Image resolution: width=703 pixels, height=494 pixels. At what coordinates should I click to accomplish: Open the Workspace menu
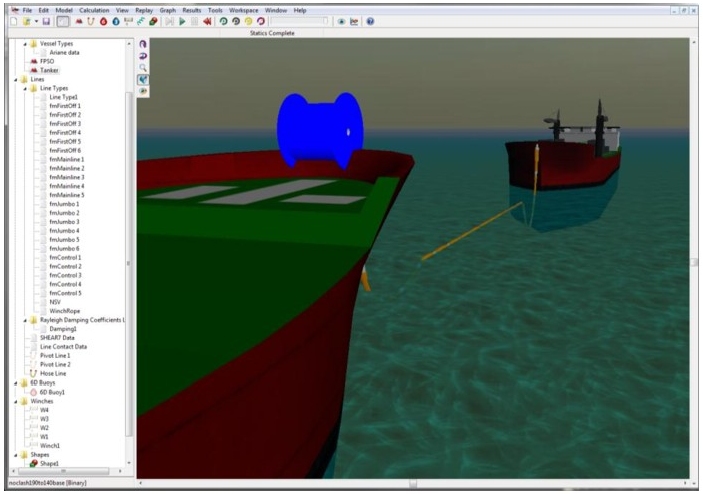pos(243,10)
